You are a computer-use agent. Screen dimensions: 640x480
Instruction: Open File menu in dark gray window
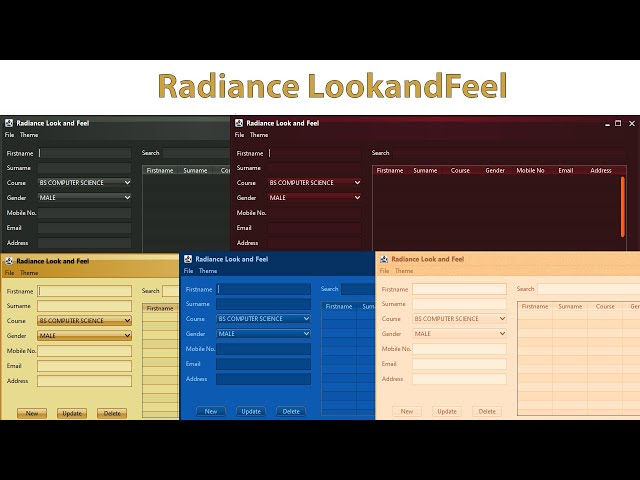click(x=9, y=135)
